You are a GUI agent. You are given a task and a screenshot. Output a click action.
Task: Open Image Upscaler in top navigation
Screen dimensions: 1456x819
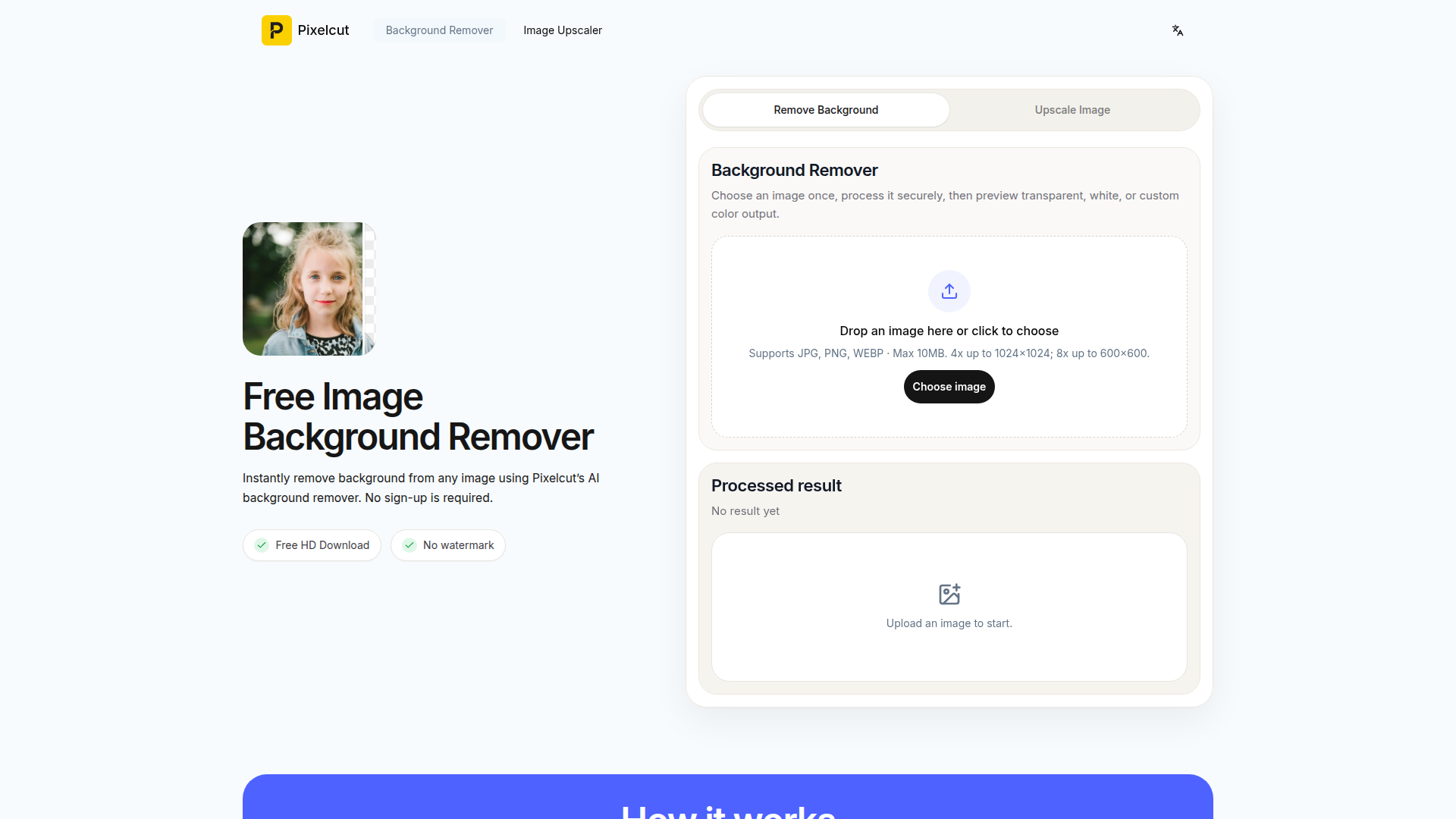click(562, 30)
